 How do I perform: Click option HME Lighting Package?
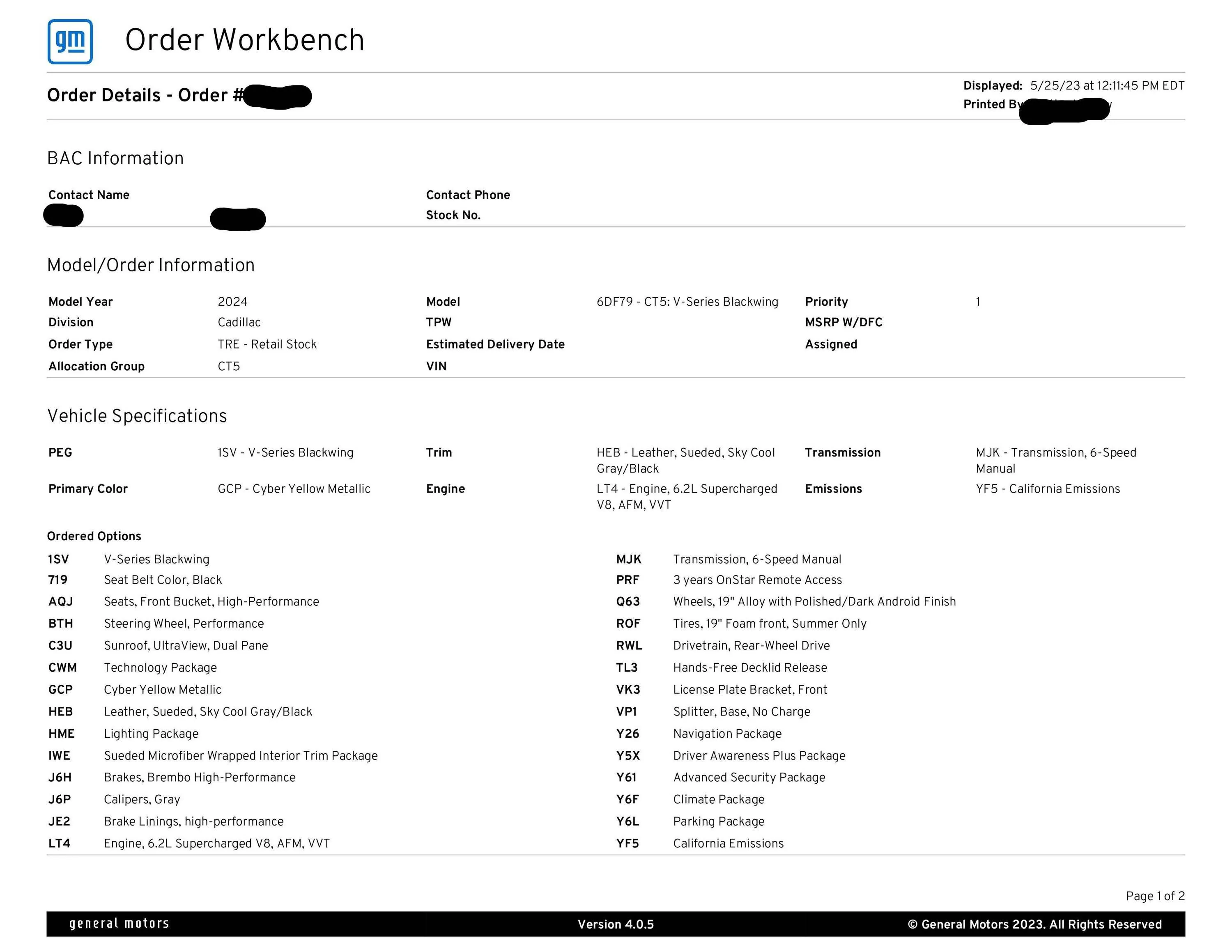124,734
